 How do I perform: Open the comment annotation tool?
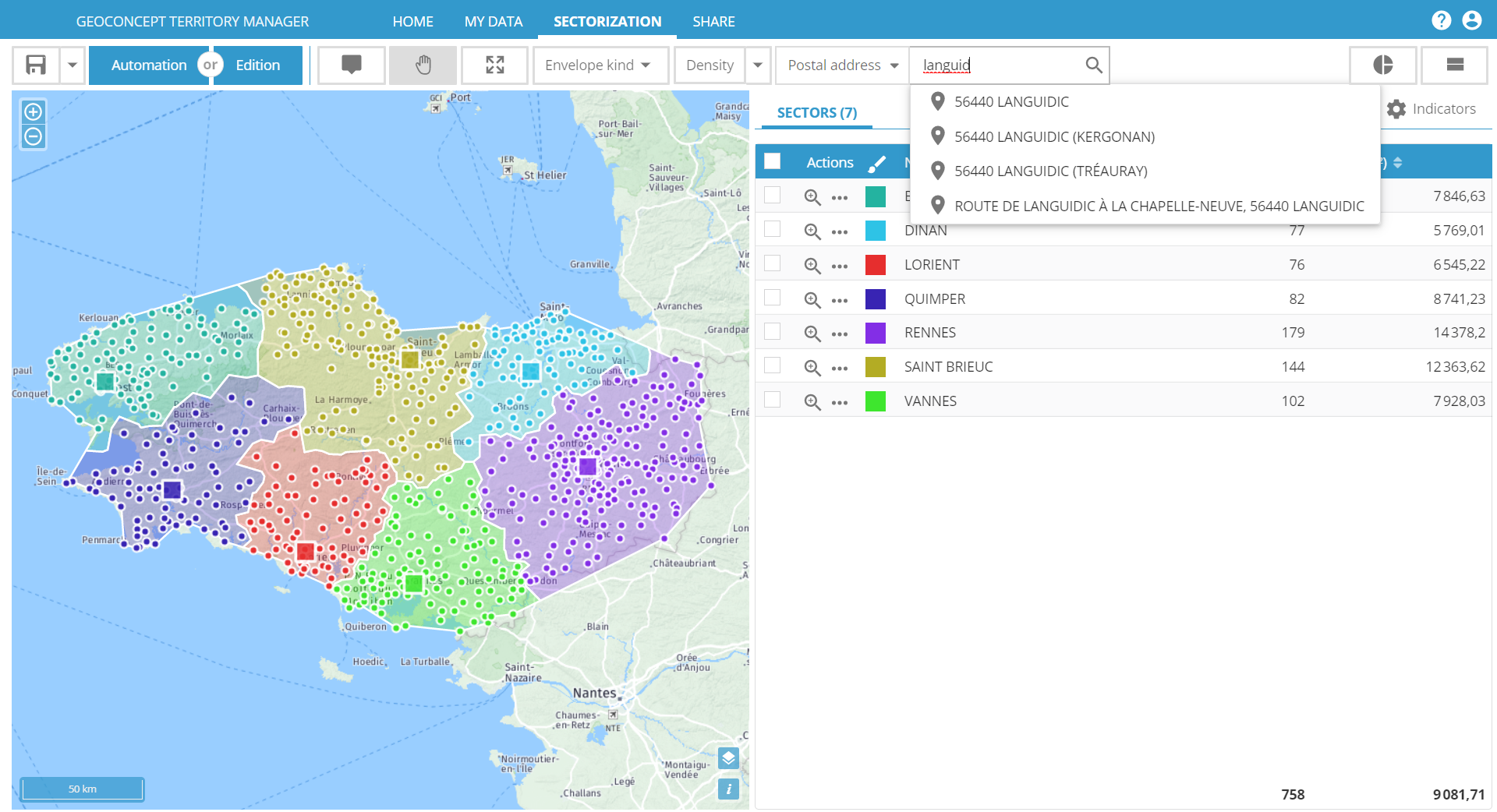coord(352,65)
